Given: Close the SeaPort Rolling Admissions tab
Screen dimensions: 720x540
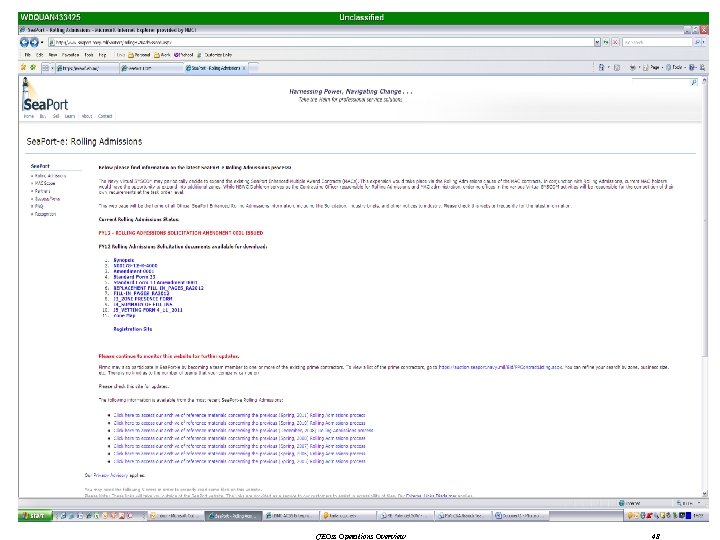Looking at the screenshot, I should tap(244, 68).
